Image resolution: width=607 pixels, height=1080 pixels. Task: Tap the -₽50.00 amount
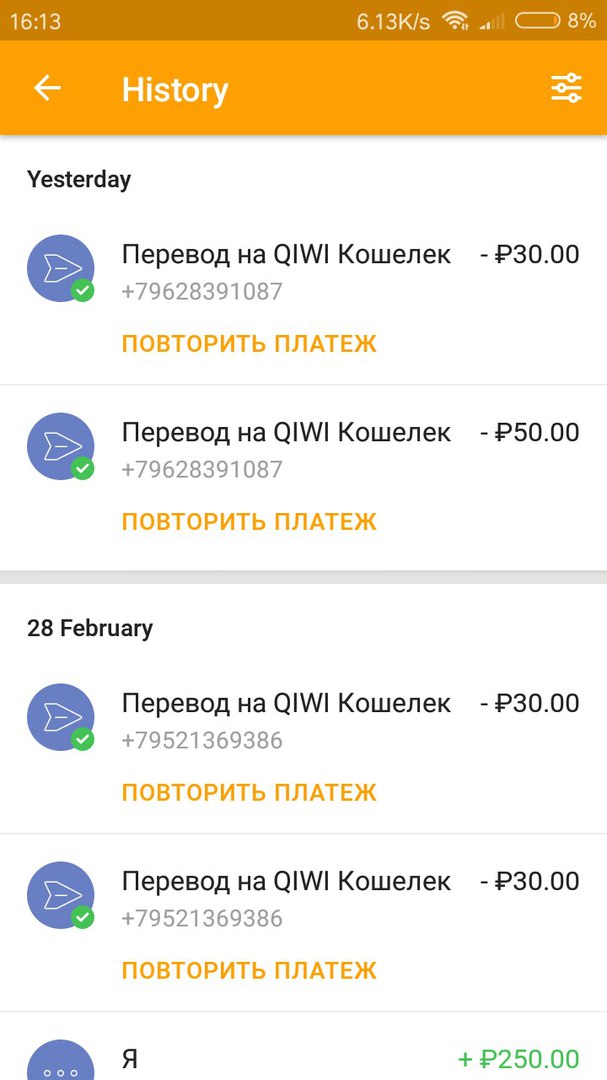pos(529,433)
